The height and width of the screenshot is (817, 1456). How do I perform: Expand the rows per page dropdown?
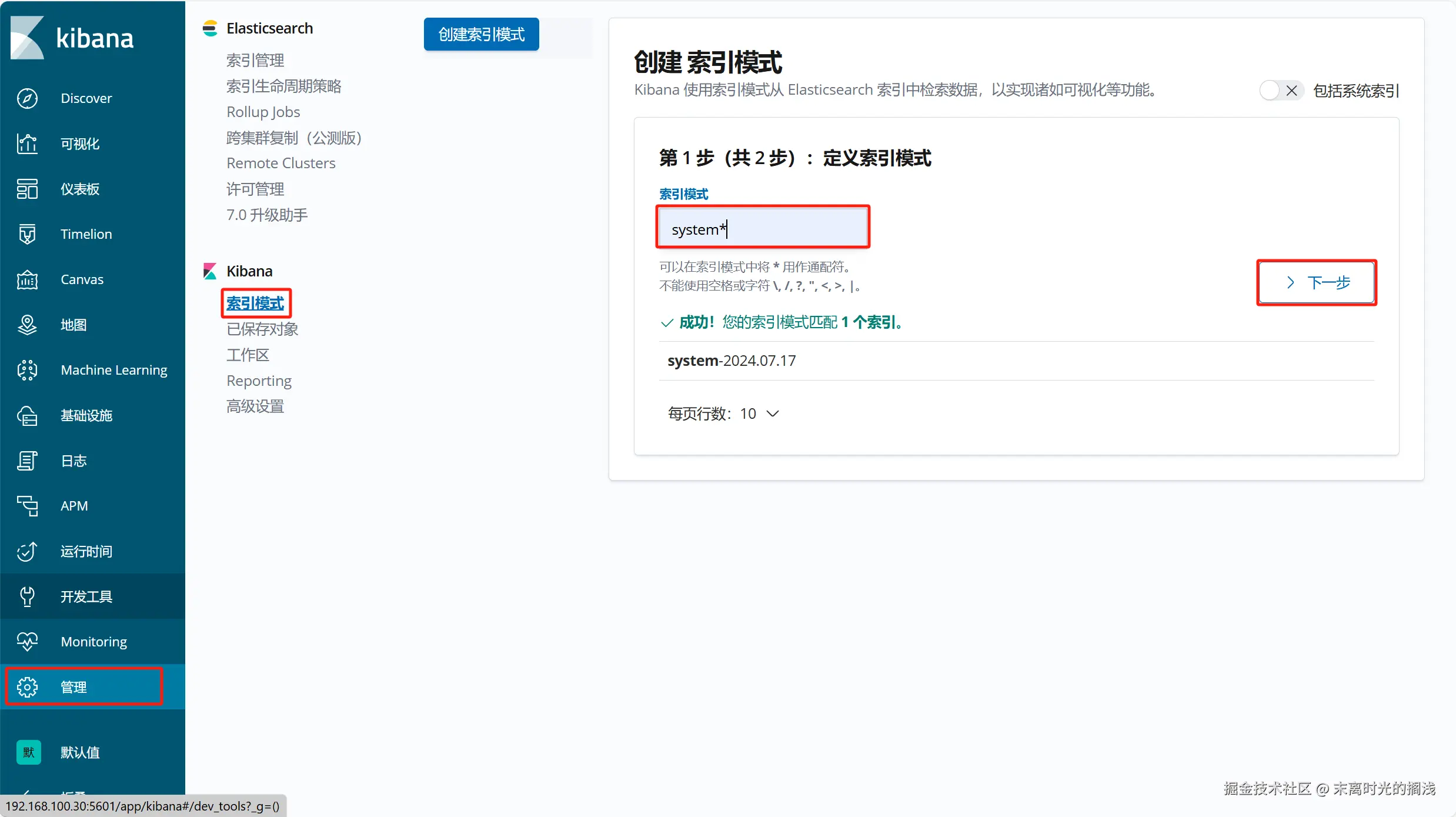723,413
